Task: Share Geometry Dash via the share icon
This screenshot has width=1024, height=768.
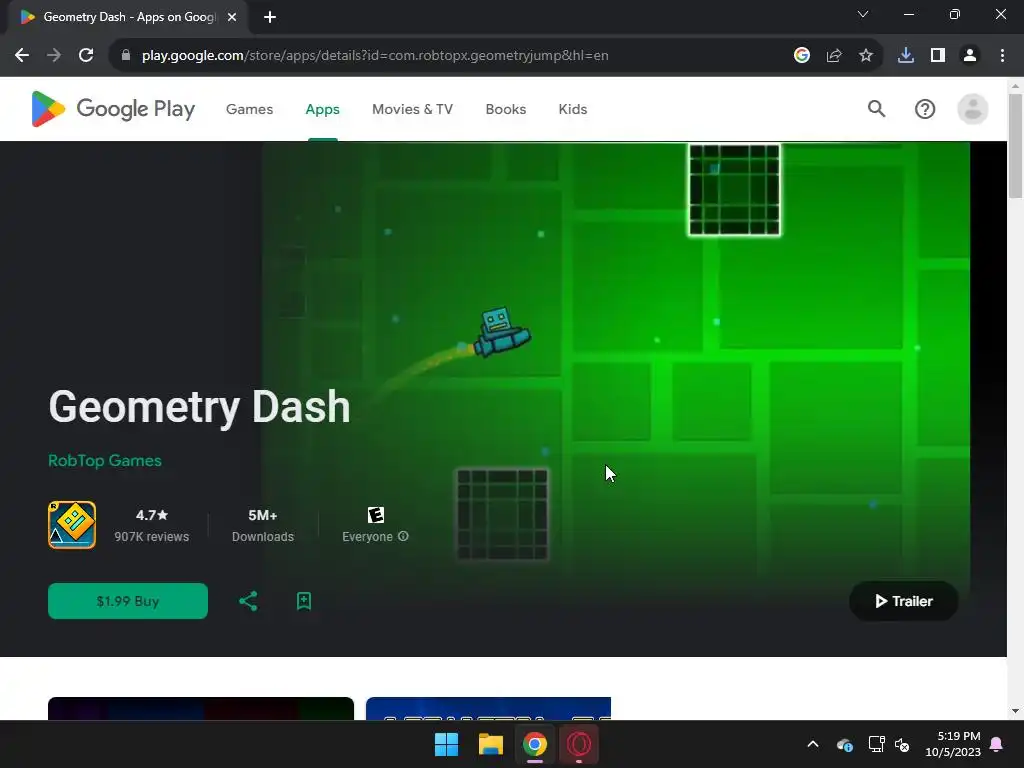Action: pos(248,601)
